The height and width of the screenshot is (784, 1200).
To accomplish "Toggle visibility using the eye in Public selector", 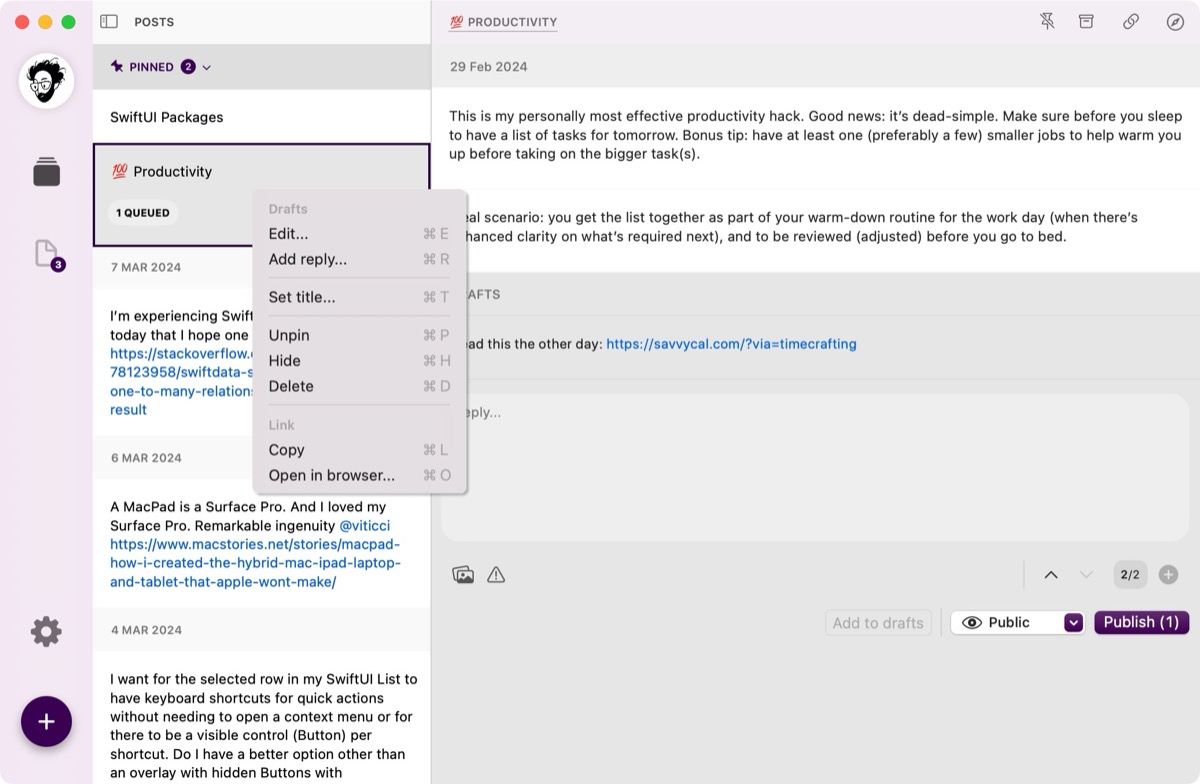I will pyautogui.click(x=972, y=622).
